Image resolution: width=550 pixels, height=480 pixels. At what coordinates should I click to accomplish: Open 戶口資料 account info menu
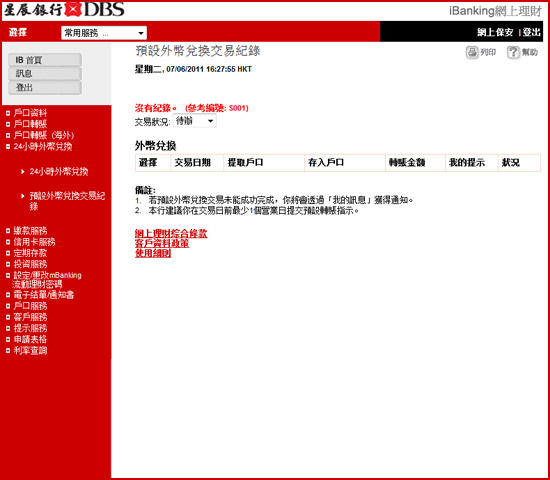[x=30, y=113]
